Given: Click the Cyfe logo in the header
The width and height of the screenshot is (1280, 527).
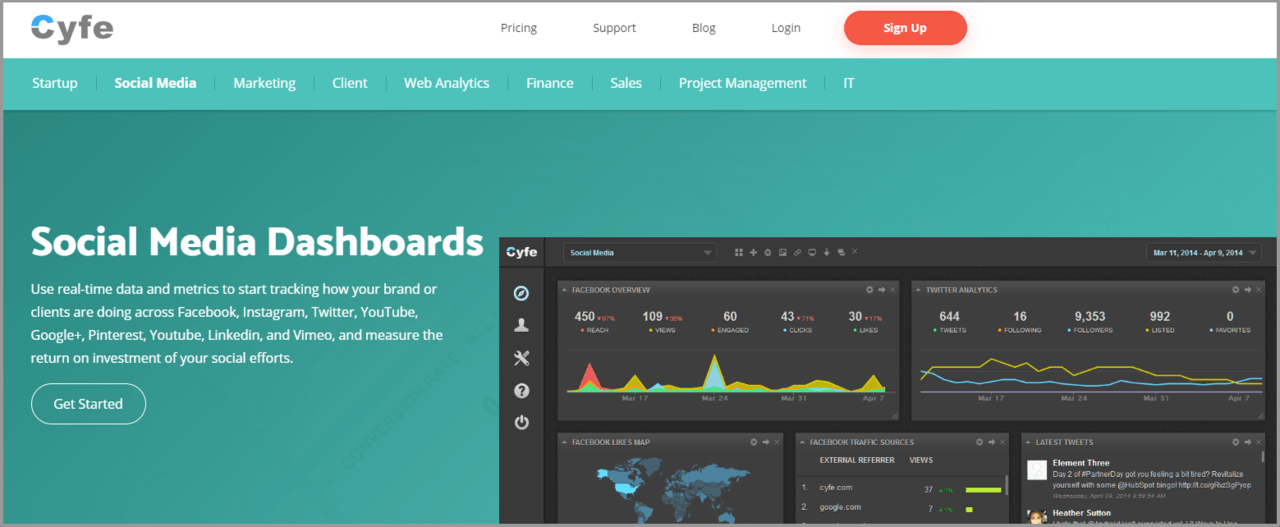Looking at the screenshot, I should [x=72, y=28].
